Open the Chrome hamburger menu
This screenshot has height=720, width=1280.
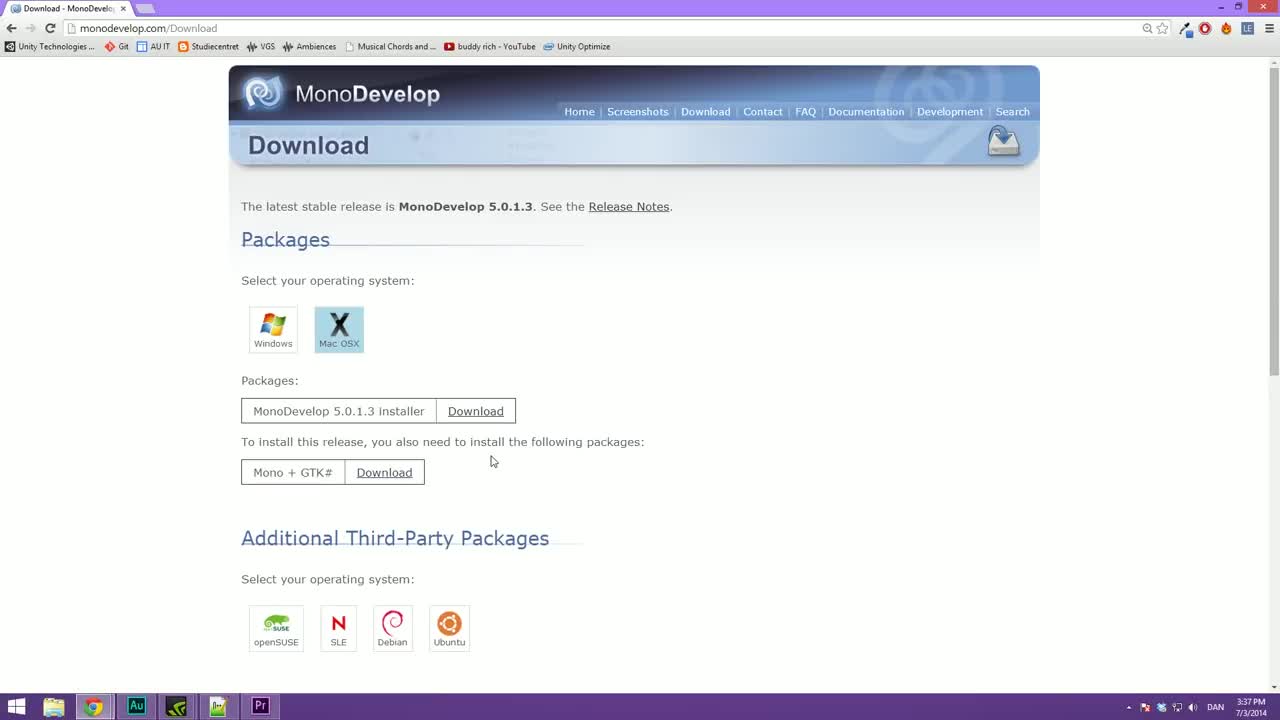[1269, 28]
